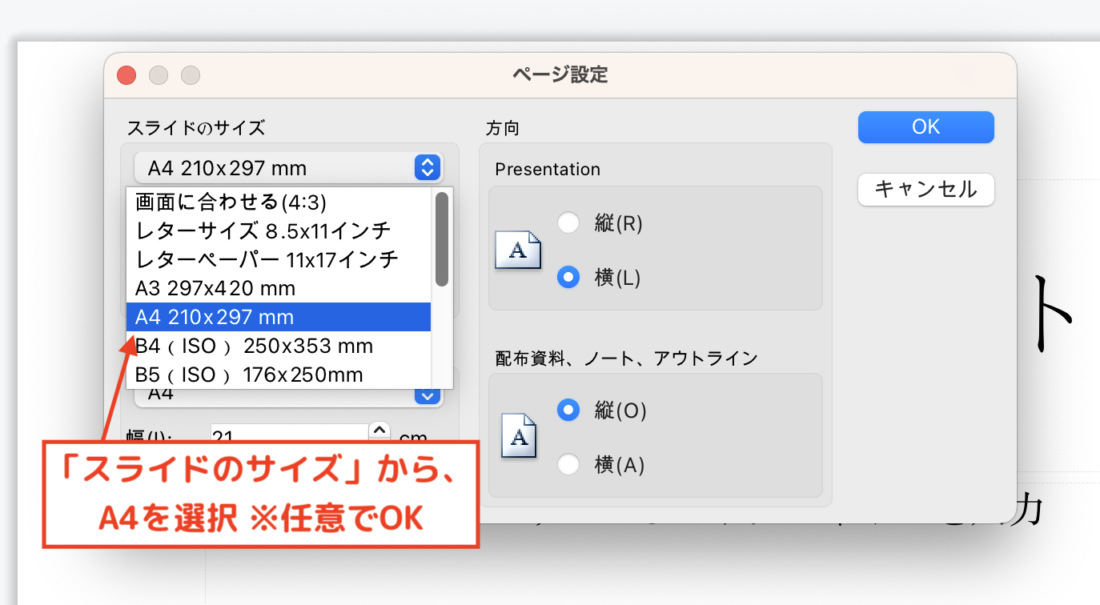Enable 横(A) landscape orientation for handouts
The image size is (1100, 605).
(568, 464)
